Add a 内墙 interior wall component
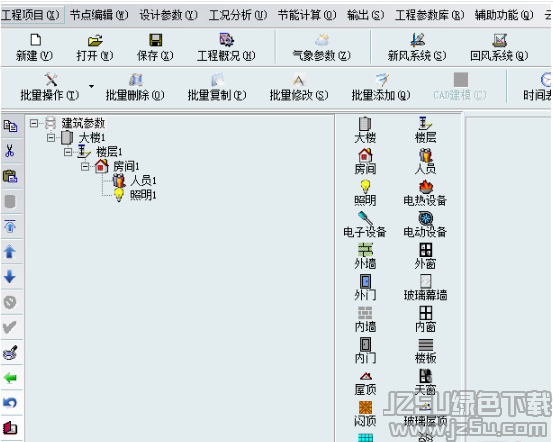The width and height of the screenshot is (553, 442). click(365, 319)
